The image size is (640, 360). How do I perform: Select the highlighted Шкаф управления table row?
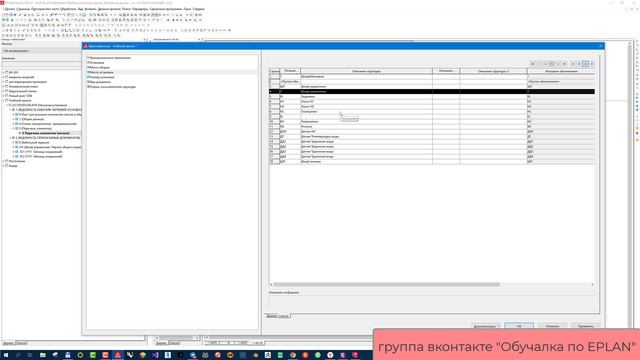[x=431, y=92]
